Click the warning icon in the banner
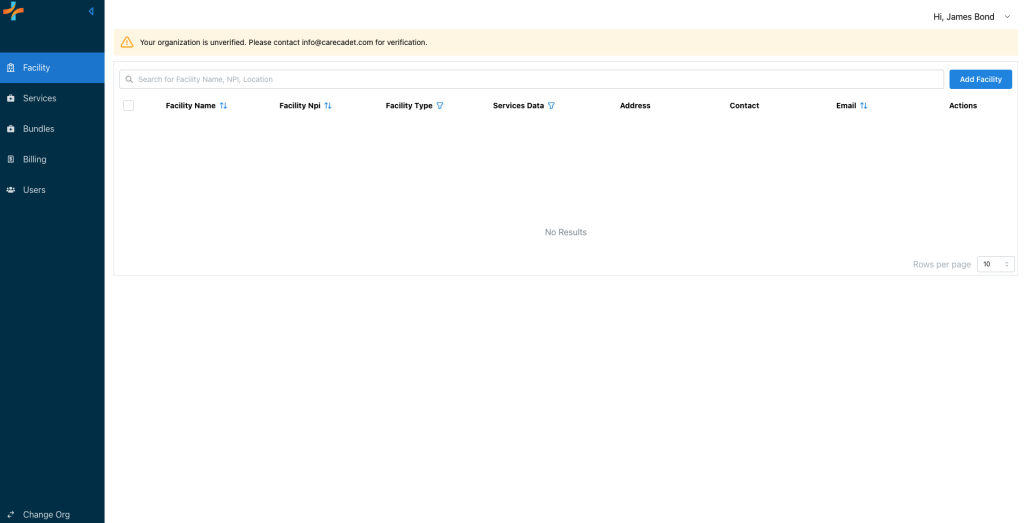This screenshot has height=523, width=1024. [x=127, y=42]
